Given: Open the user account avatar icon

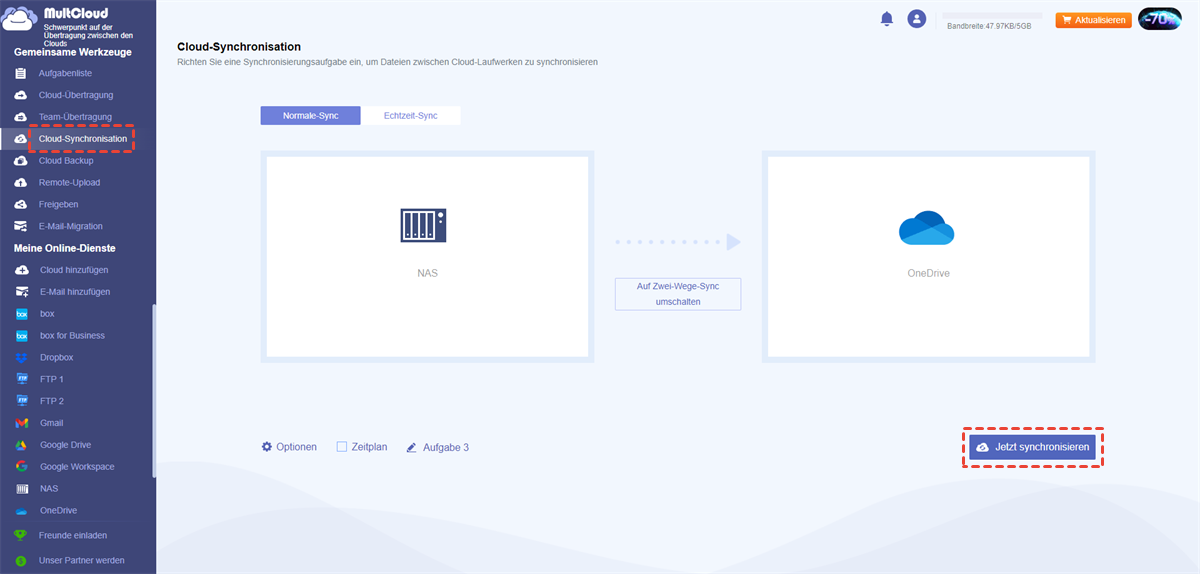Looking at the screenshot, I should [x=916, y=19].
